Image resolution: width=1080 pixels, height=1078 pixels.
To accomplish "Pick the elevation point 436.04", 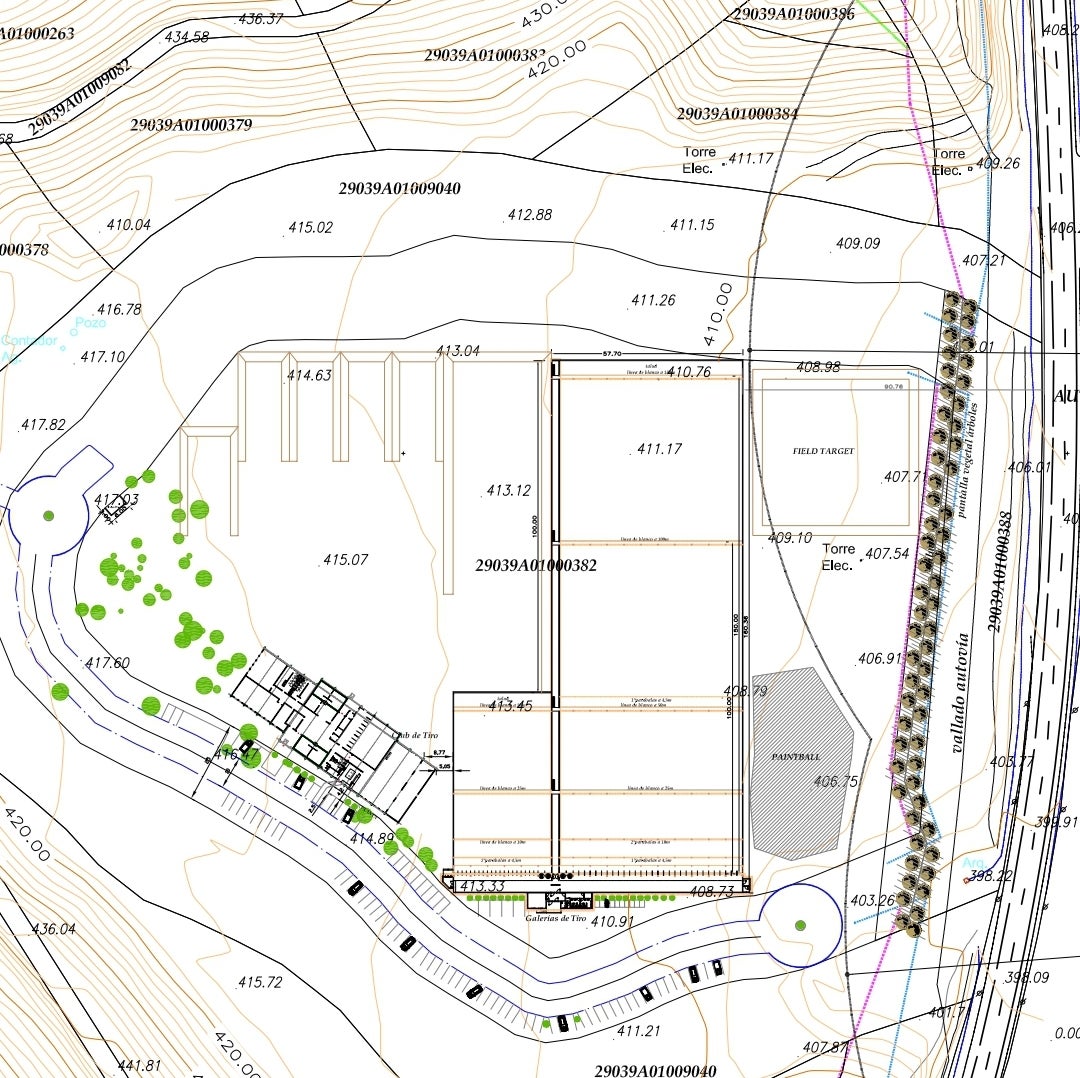I will point(53,929).
